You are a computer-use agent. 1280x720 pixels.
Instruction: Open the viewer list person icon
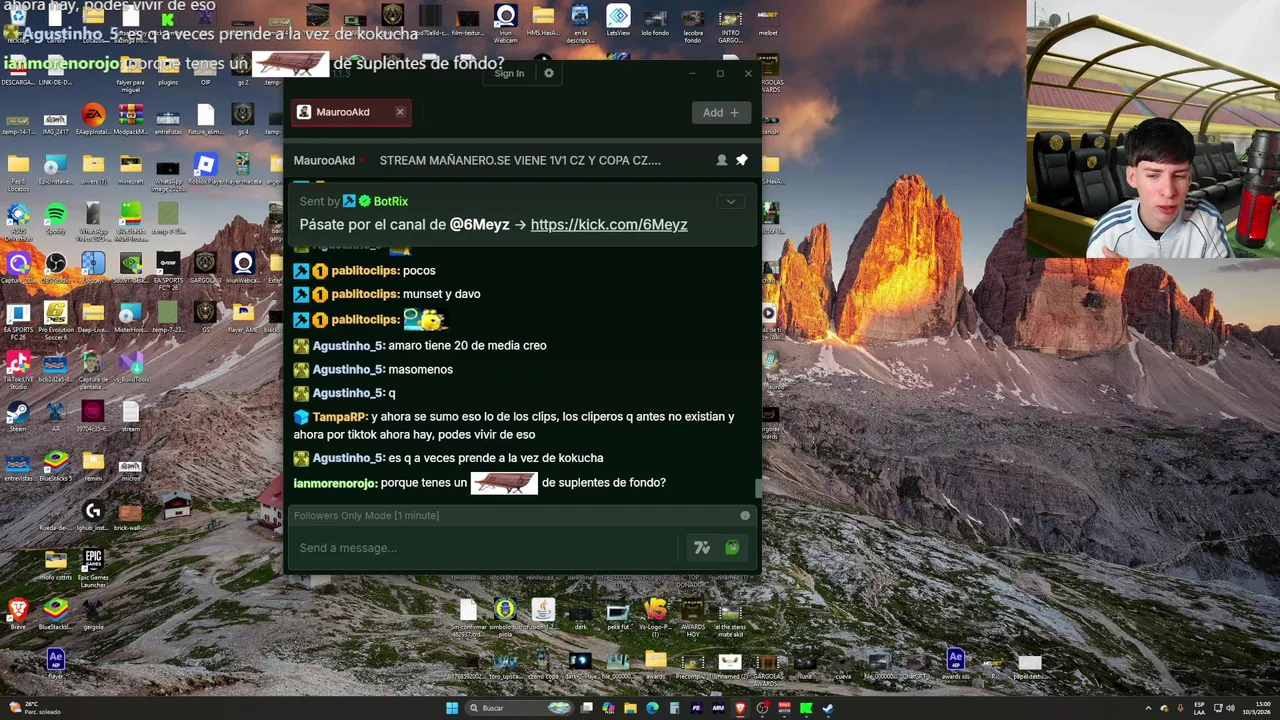[x=721, y=160]
